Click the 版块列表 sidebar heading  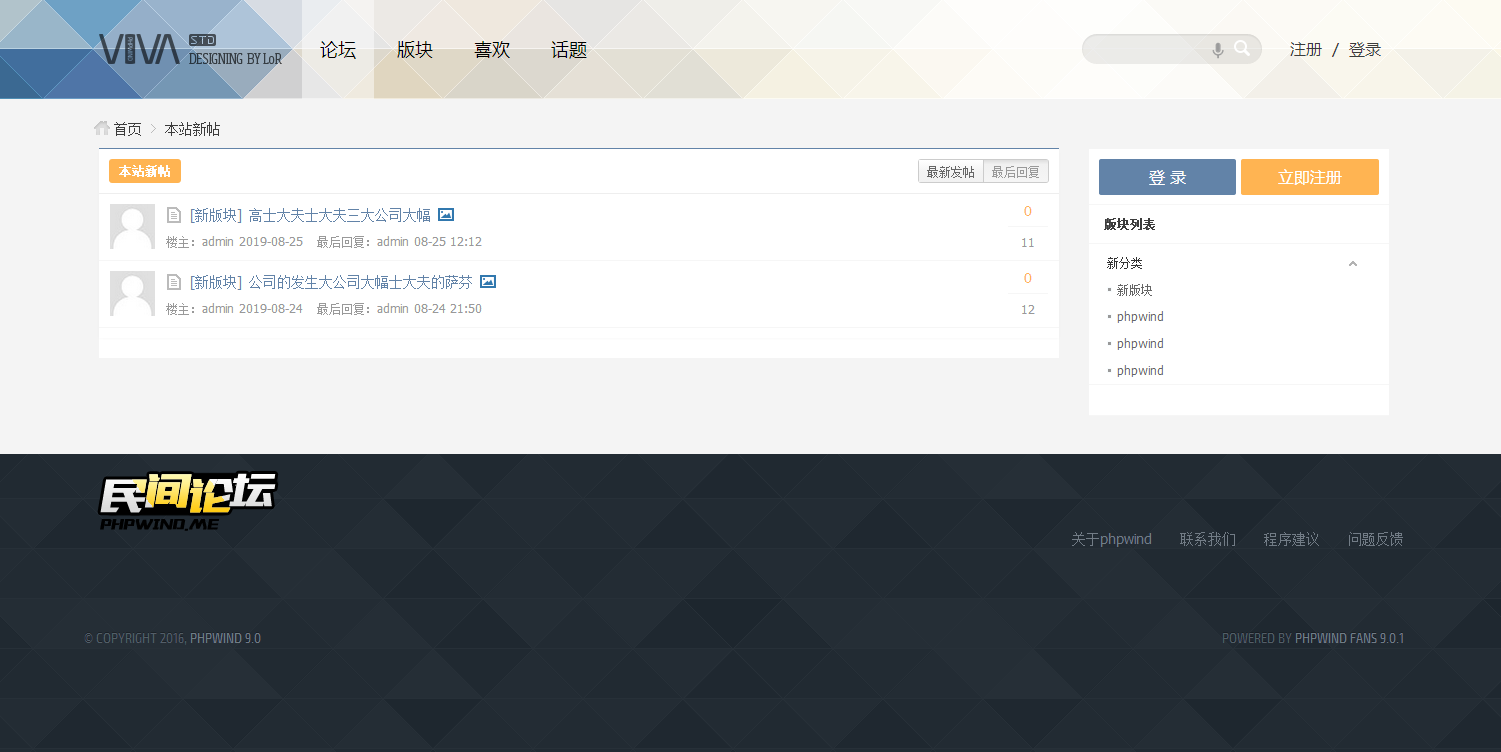click(x=1129, y=225)
